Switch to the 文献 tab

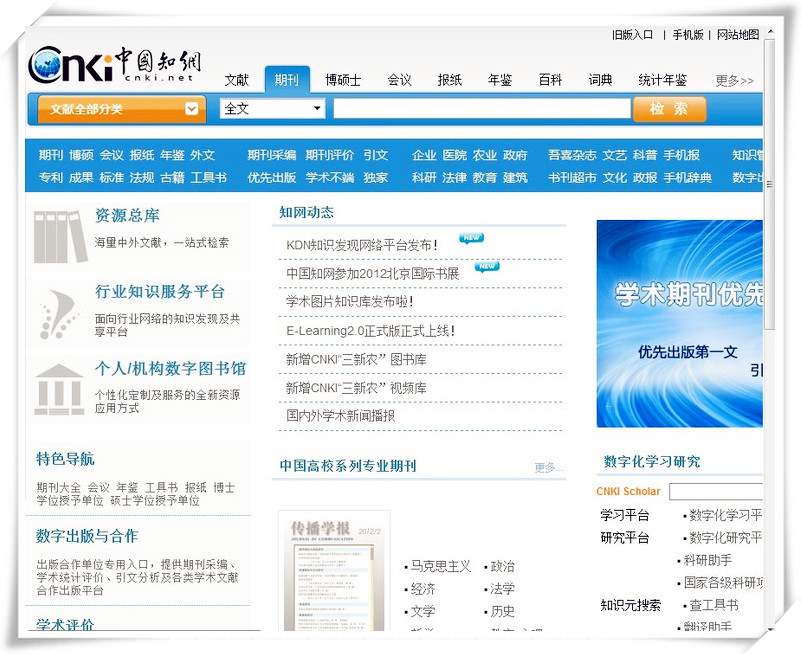236,80
